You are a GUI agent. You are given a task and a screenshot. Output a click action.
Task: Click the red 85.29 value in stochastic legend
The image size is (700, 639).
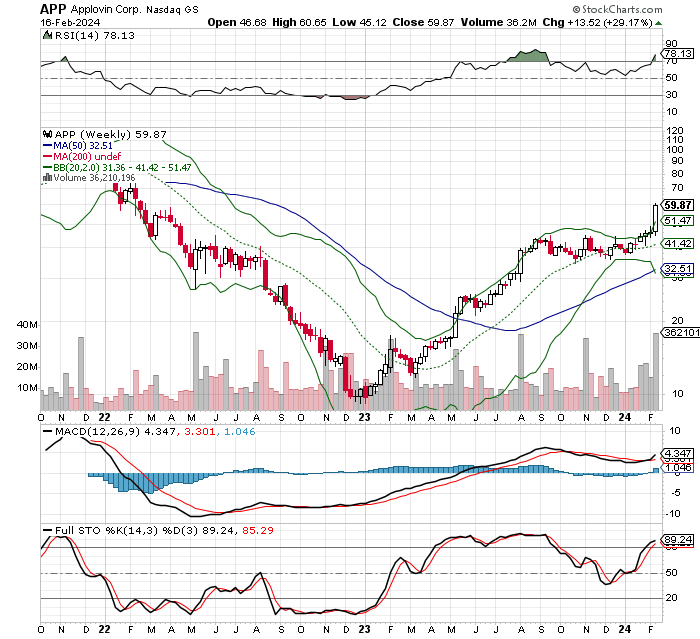258,530
